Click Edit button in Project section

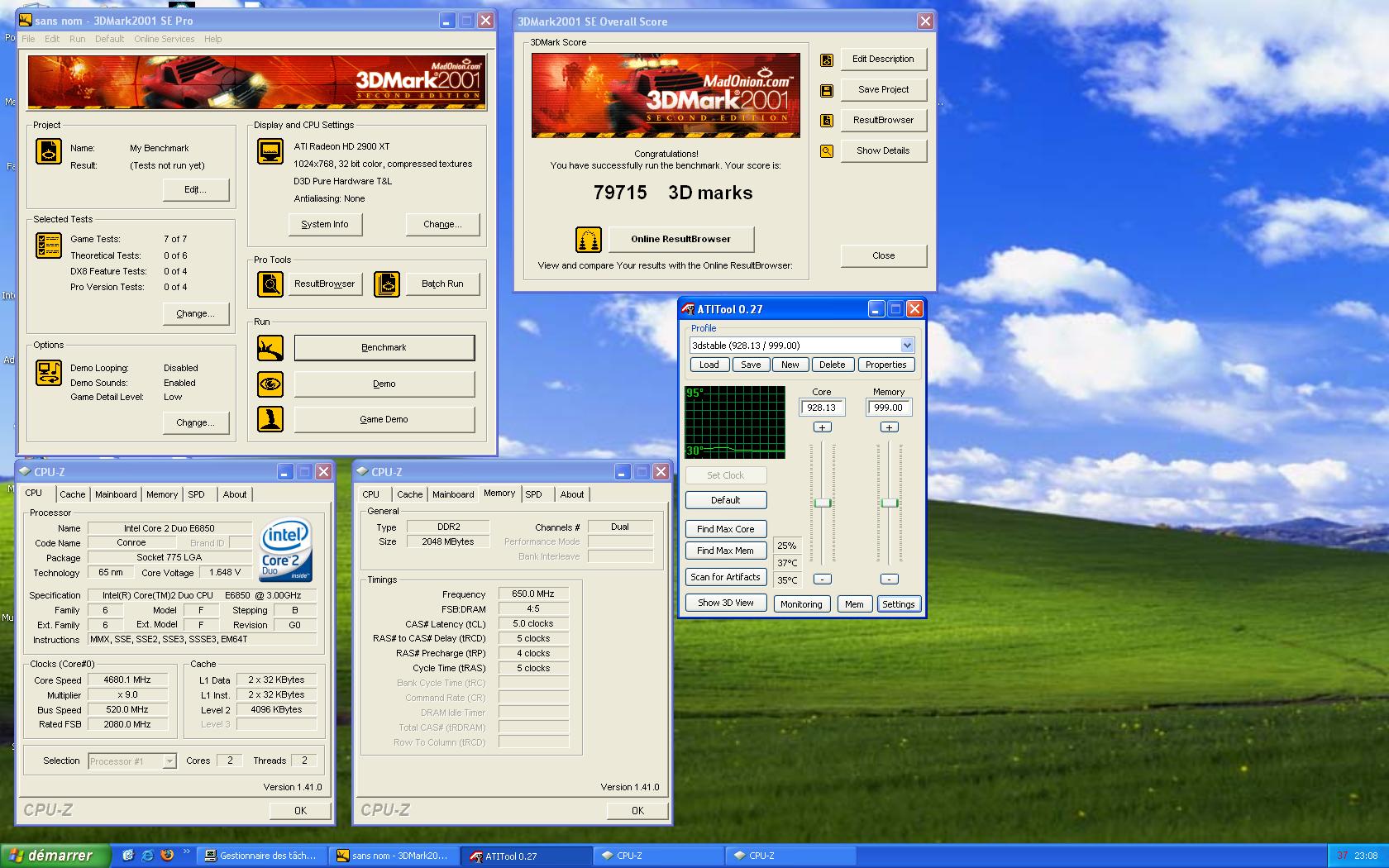coord(196,189)
